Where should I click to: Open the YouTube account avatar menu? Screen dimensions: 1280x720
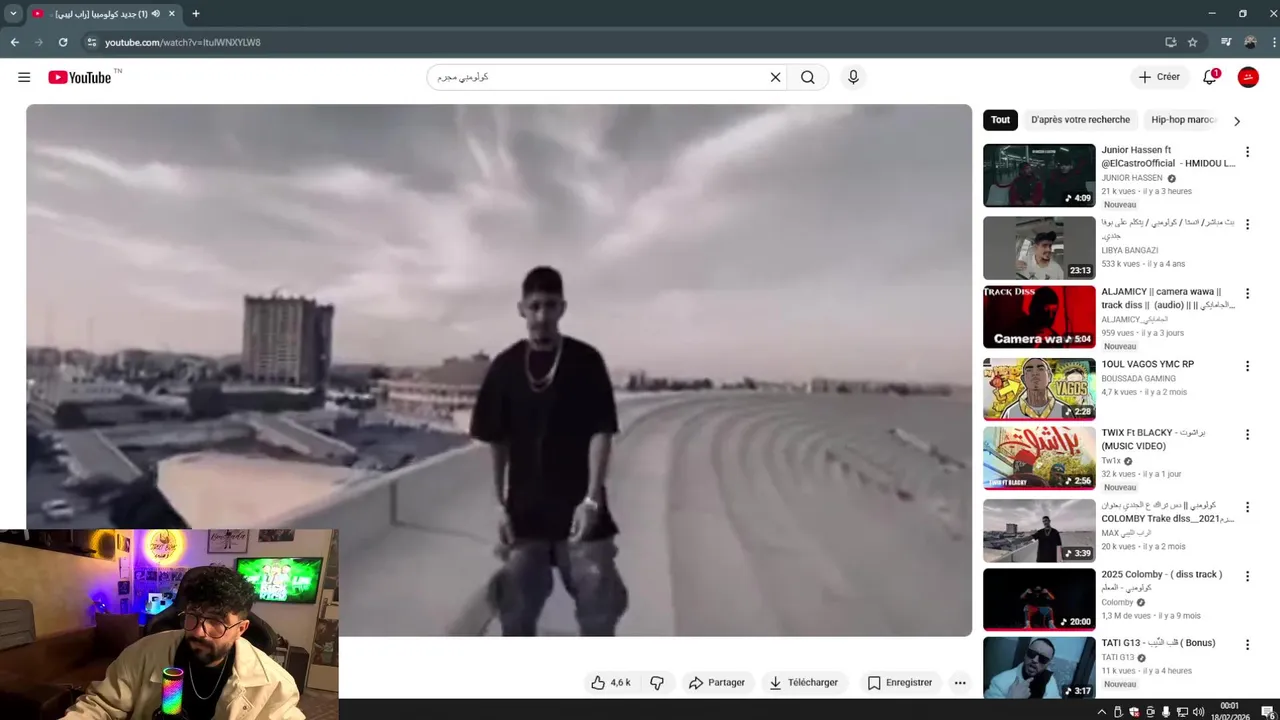point(1248,77)
